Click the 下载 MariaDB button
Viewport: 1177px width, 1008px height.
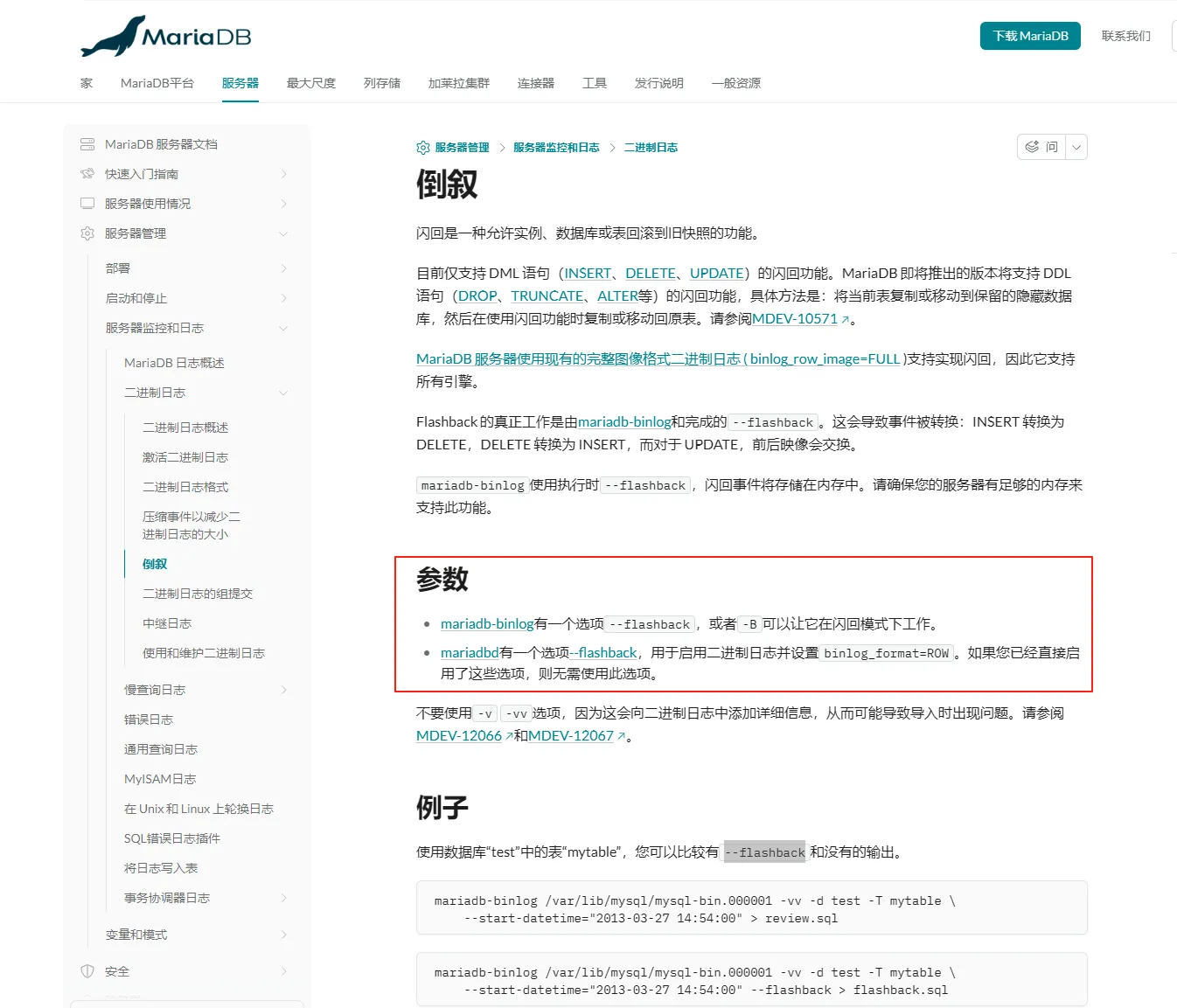[x=1030, y=36]
